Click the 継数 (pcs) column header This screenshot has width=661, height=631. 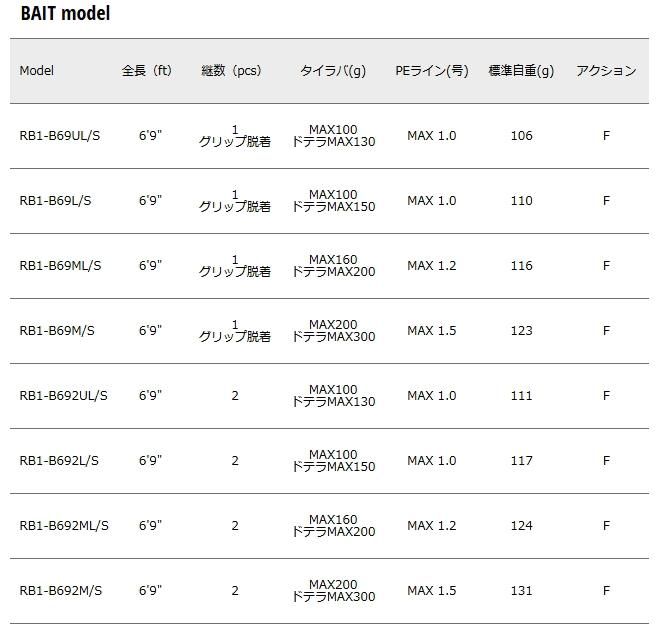click(x=231, y=71)
